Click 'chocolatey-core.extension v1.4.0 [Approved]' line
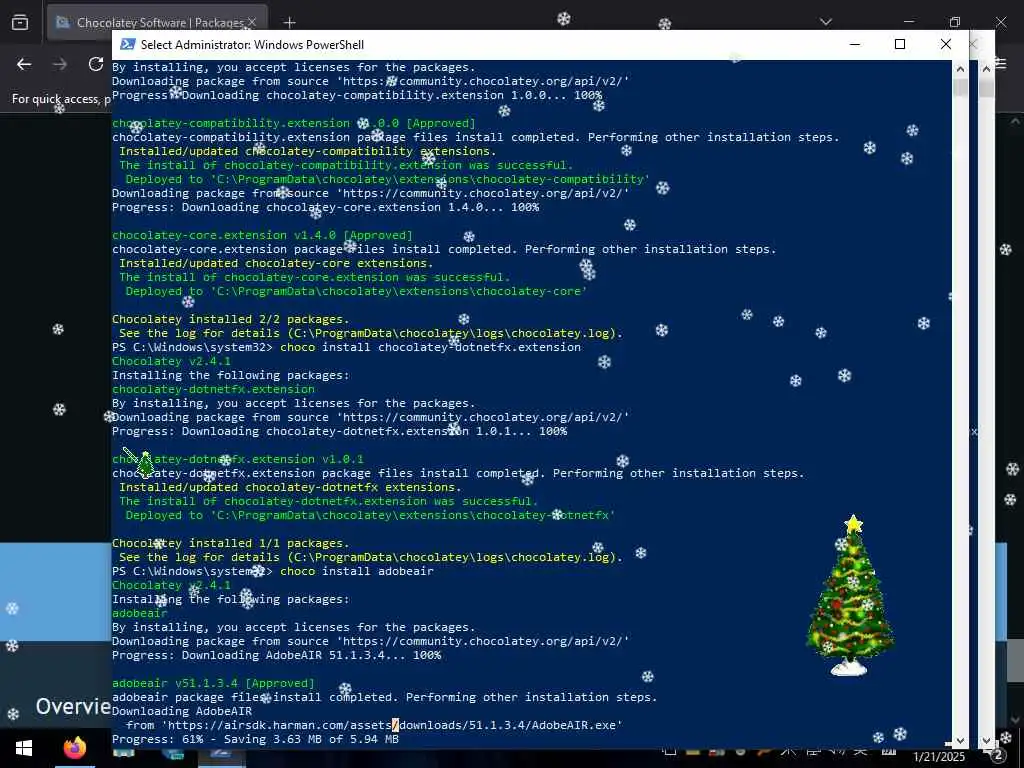Screen dimensions: 1024x768 click(263, 235)
